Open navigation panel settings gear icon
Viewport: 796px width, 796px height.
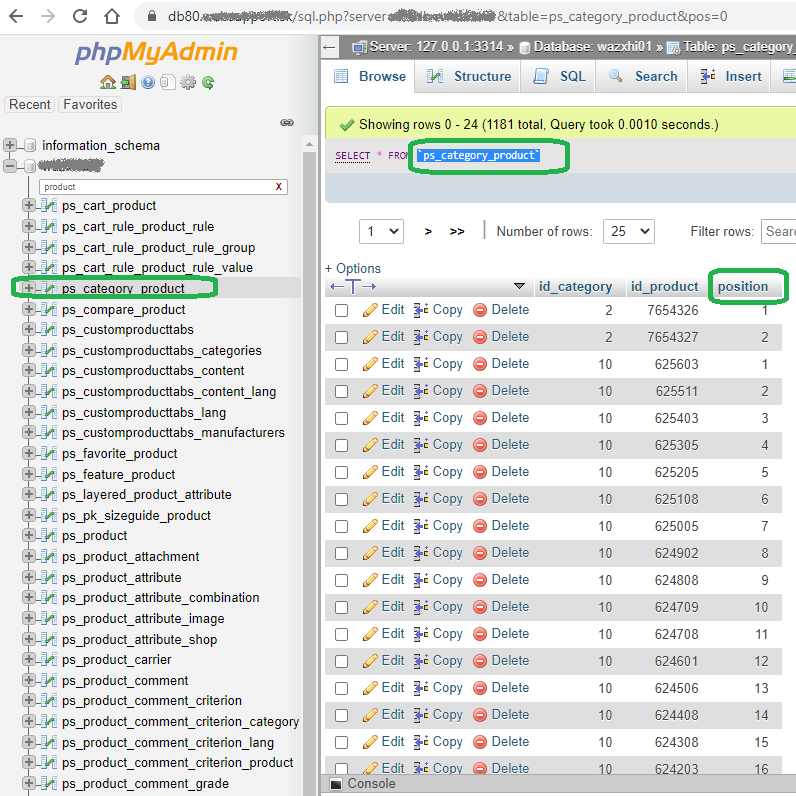(x=188, y=82)
